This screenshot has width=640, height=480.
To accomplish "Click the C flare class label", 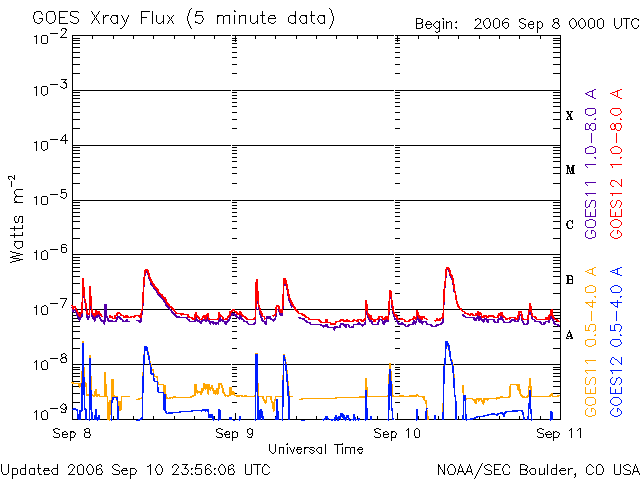I will pyautogui.click(x=570, y=225).
